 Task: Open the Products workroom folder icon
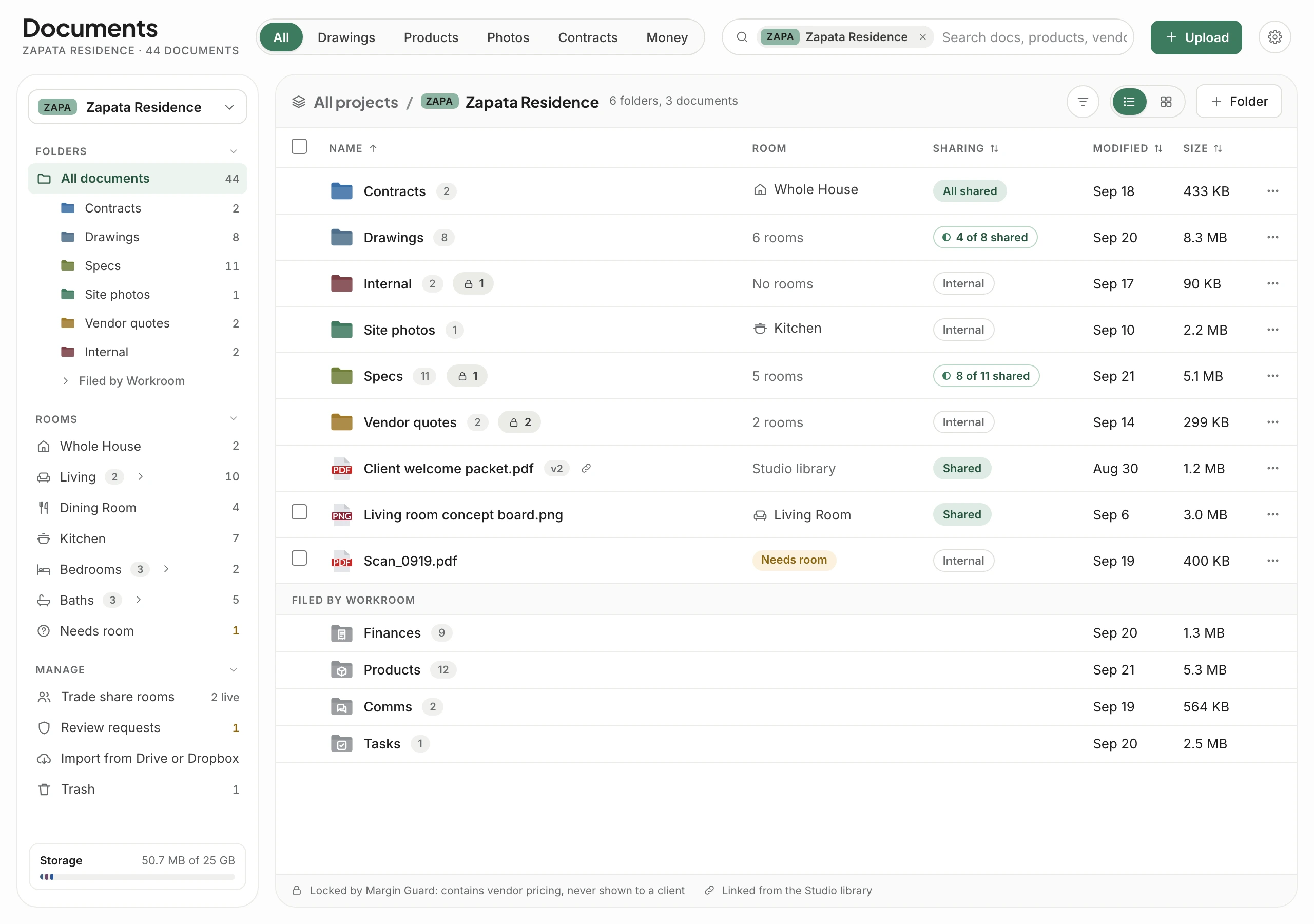pos(342,670)
